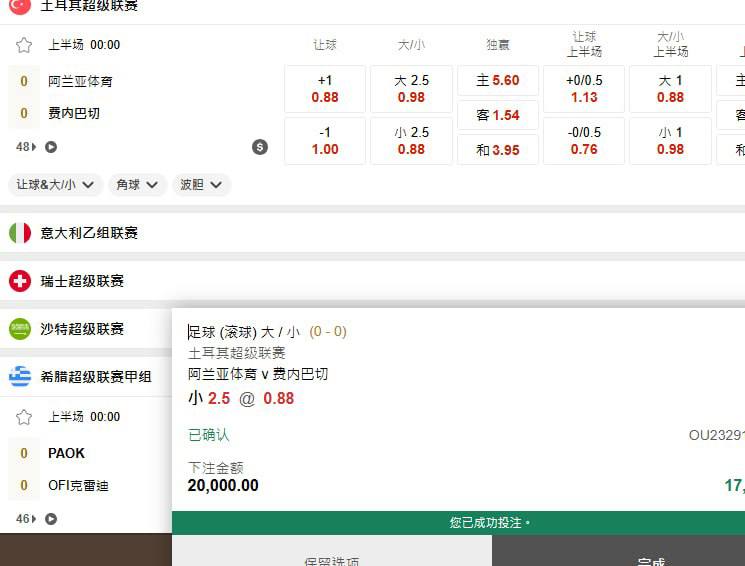The width and height of the screenshot is (745, 566).
Task: Click live stream play icon for PAOK match
Action: (x=51, y=519)
